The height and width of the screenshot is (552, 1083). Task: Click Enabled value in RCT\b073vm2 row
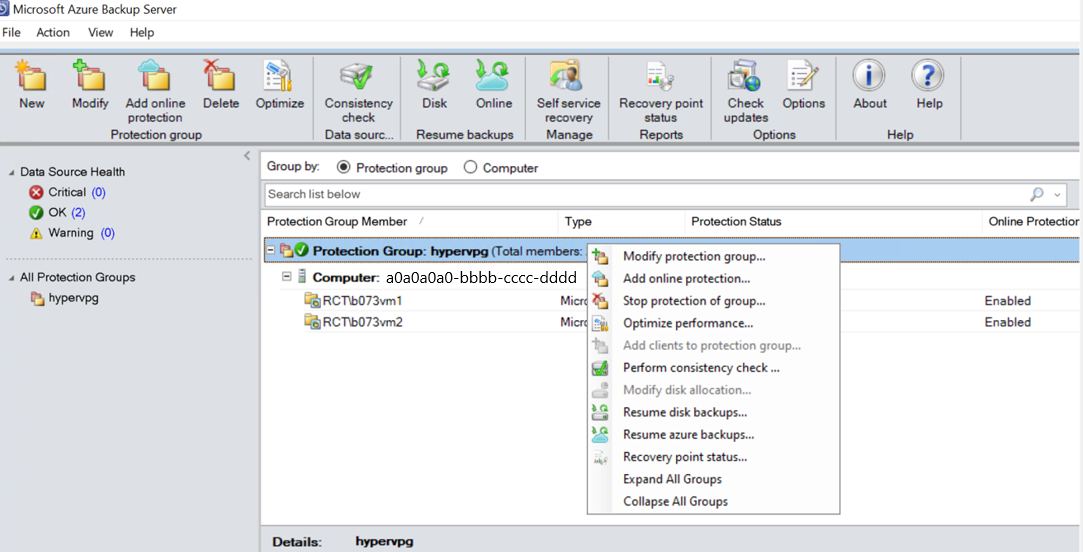[1007, 322]
